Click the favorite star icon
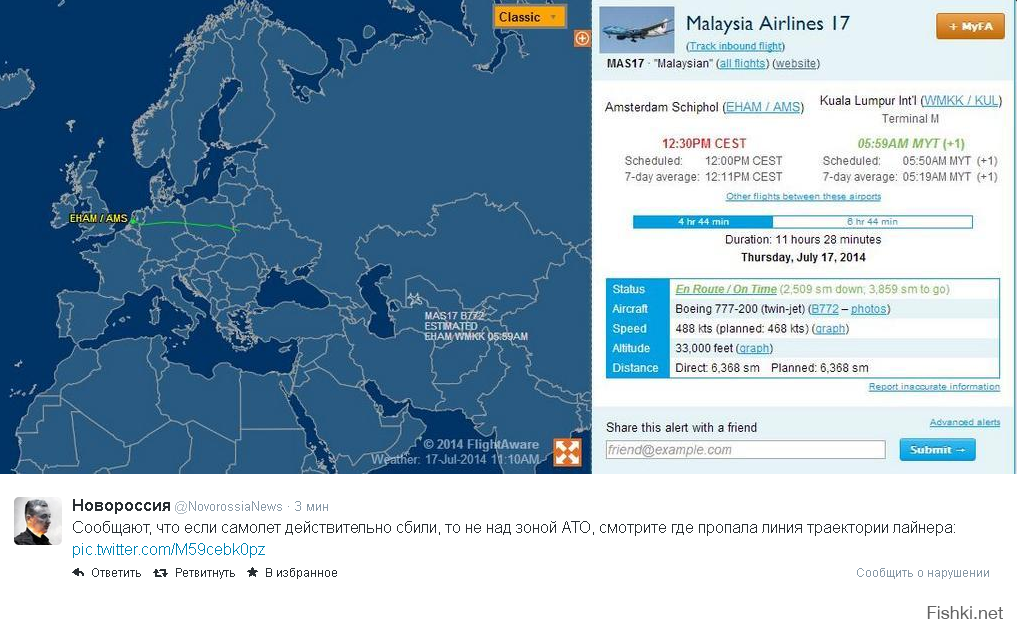This screenshot has width=1017, height=628. [x=252, y=572]
